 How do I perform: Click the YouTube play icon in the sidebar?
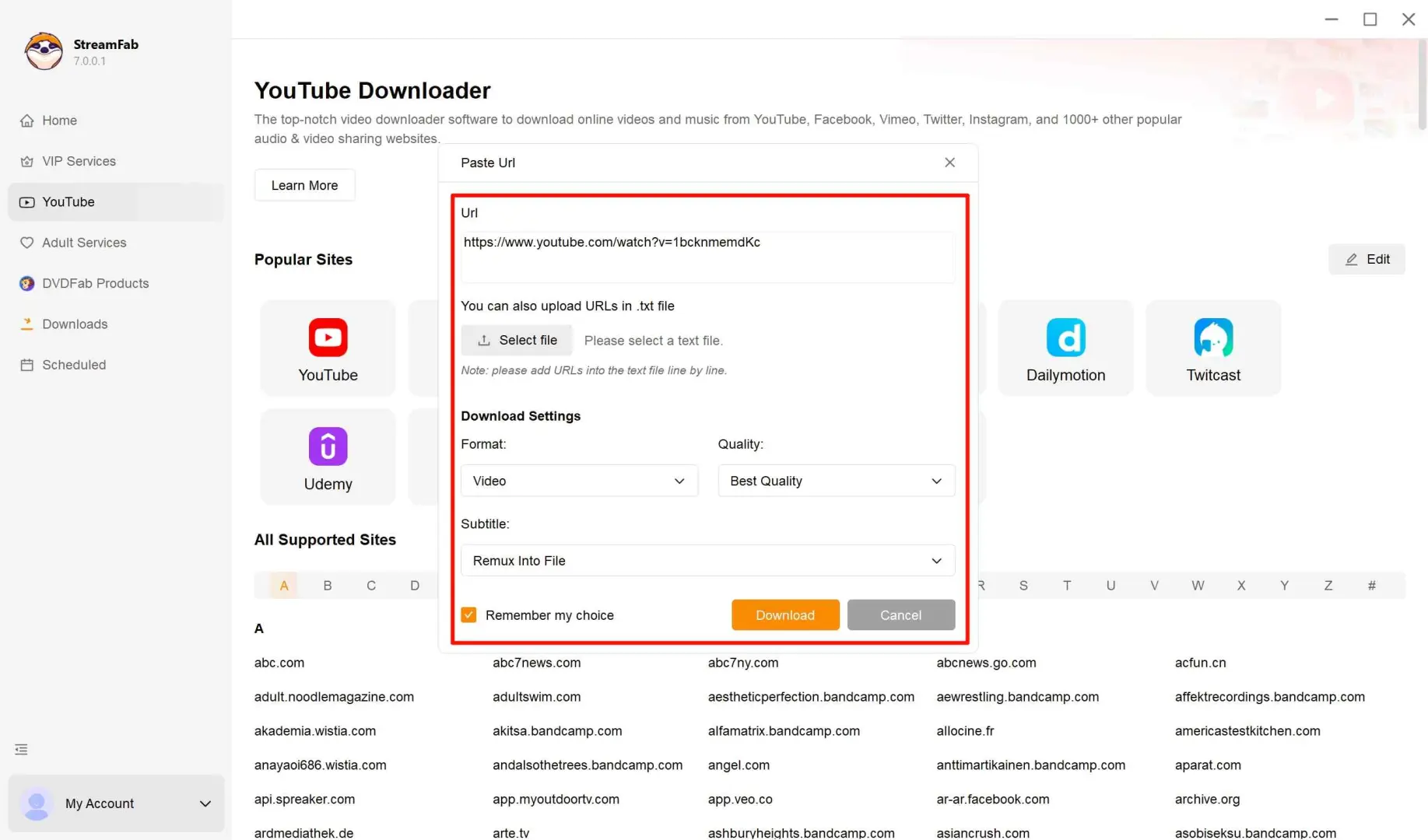pyautogui.click(x=27, y=202)
